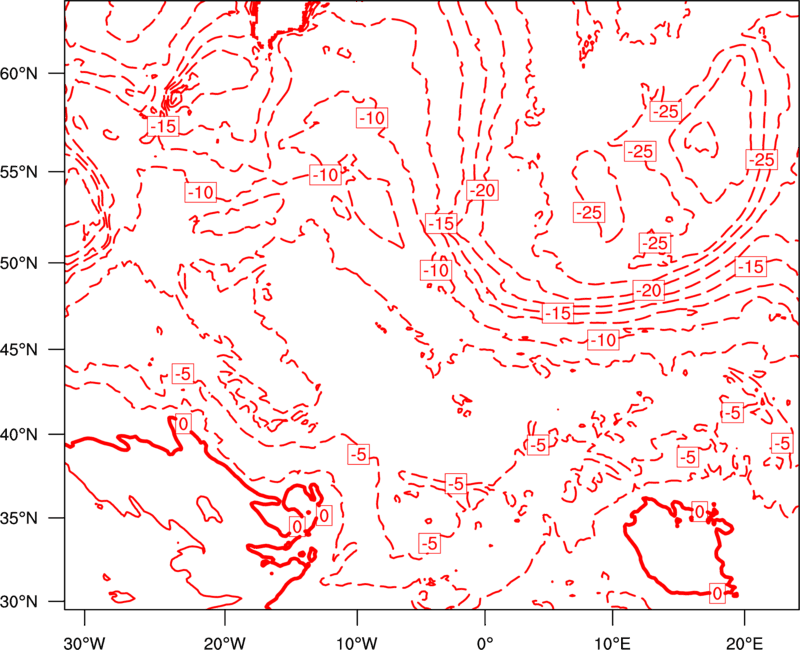Click the 30°N latitude axis label
The width and height of the screenshot is (800, 650).
(x=19, y=602)
